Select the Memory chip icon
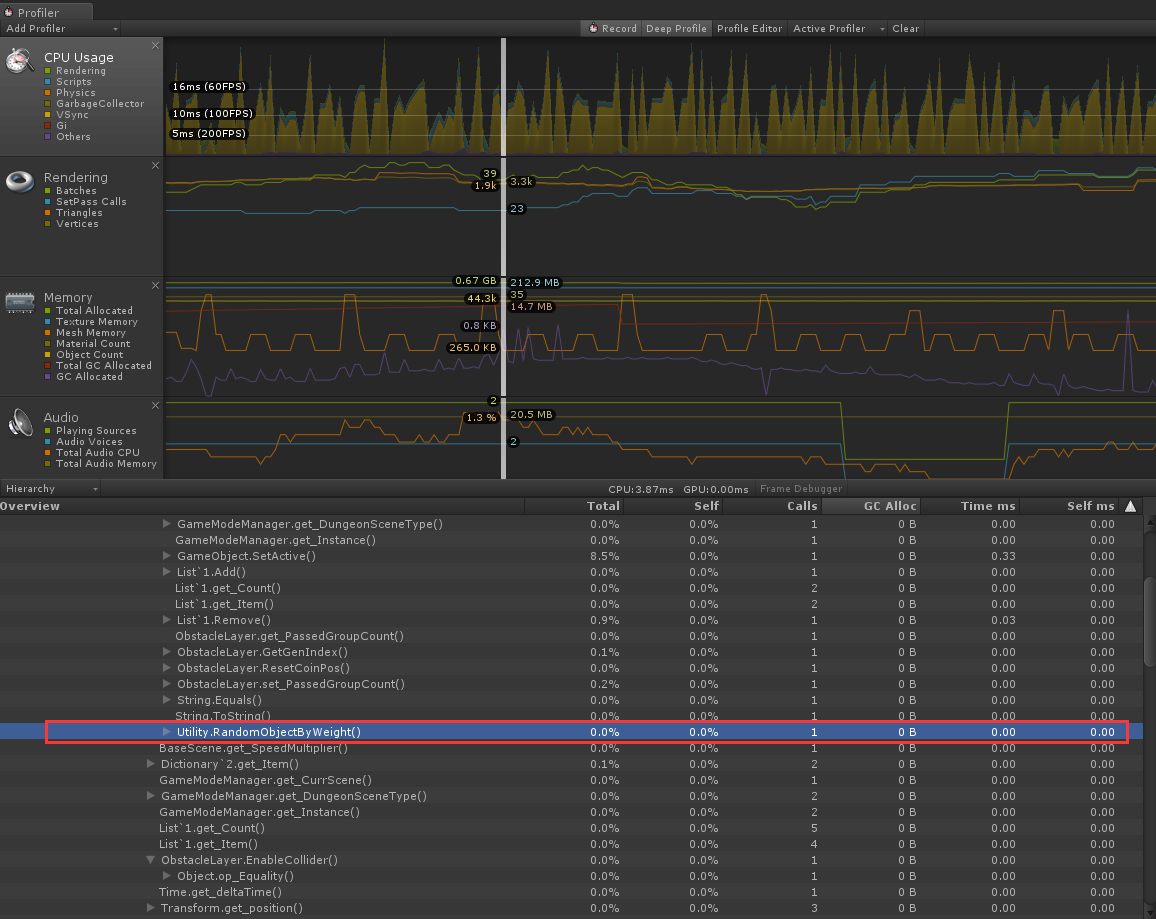 pyautogui.click(x=20, y=302)
